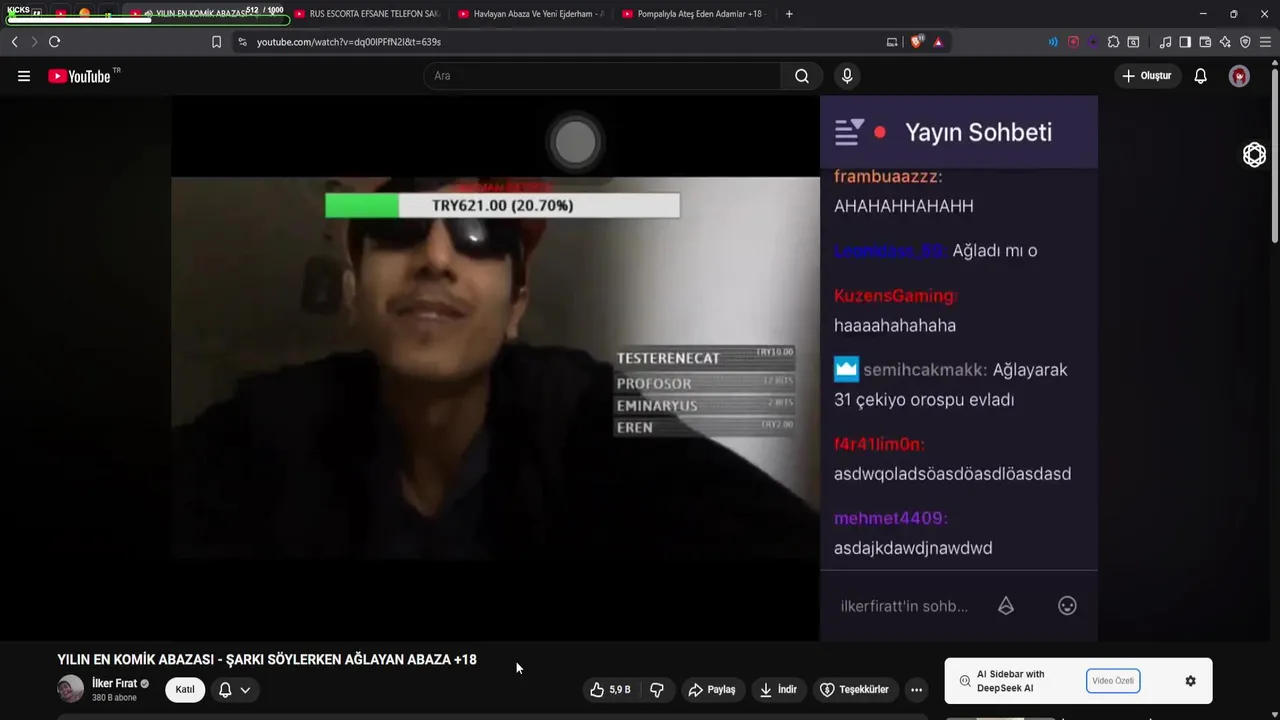
Task: Focus the Ara search input
Action: click(x=603, y=76)
